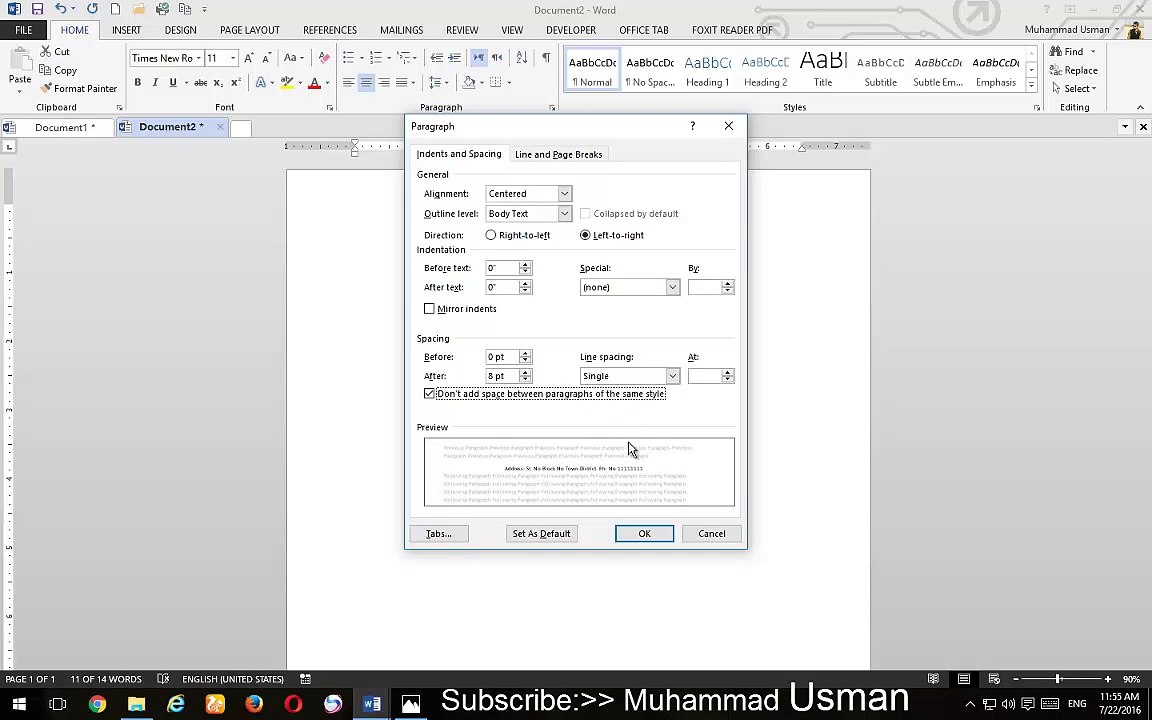Select Right-to-left direction

pos(491,235)
